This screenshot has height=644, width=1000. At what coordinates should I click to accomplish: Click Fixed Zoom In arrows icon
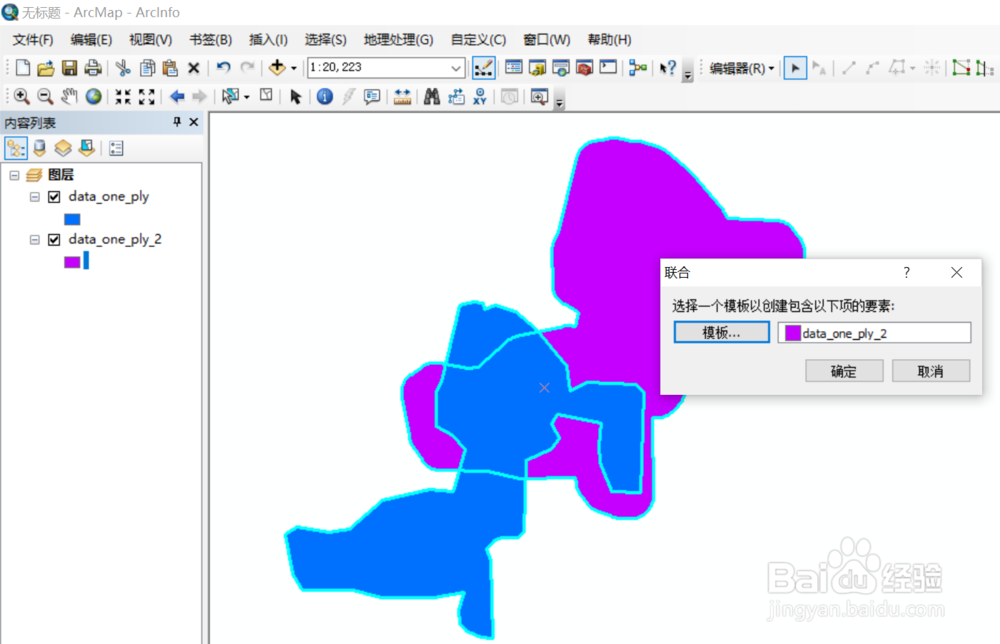coord(122,97)
